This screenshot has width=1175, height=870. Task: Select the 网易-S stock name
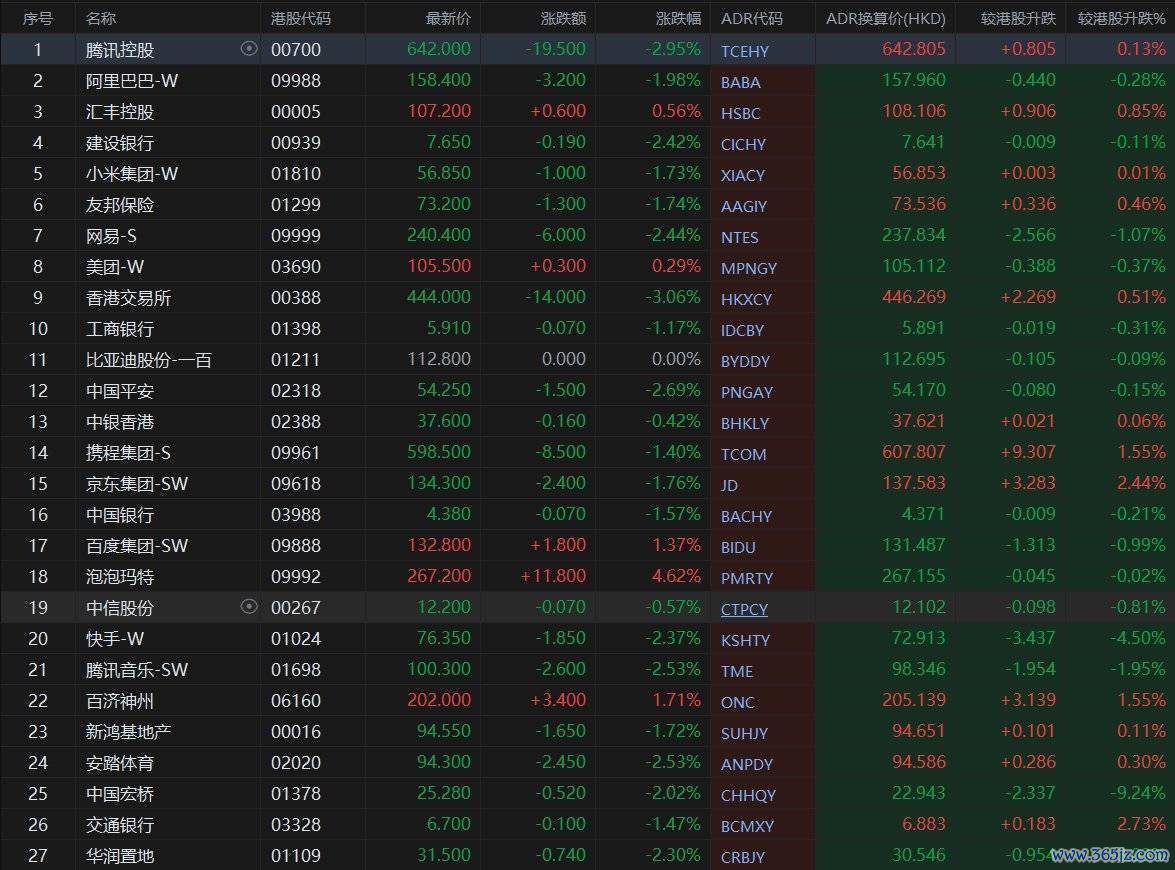point(111,236)
